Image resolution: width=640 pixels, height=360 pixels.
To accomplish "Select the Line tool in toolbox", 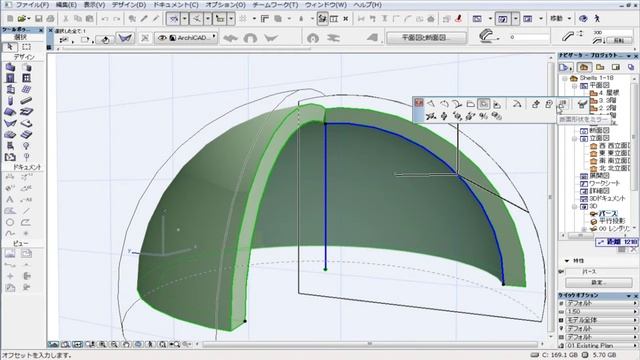I will click(x=27, y=211).
